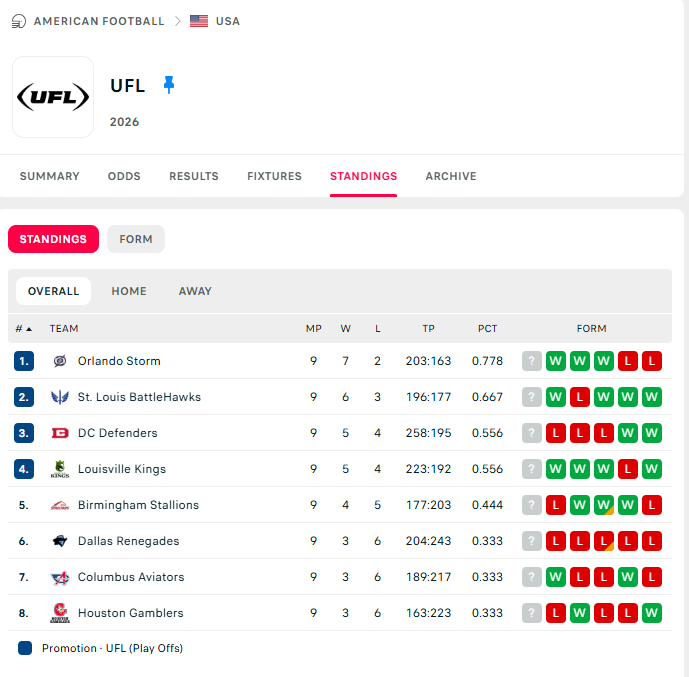Click the DC Defenders team logo
689x677 pixels.
(x=60, y=433)
